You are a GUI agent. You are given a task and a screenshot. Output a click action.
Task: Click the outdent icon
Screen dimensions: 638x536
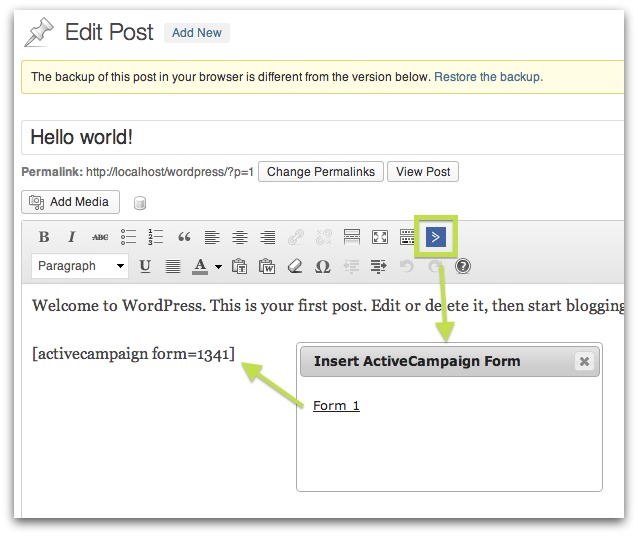pos(351,267)
